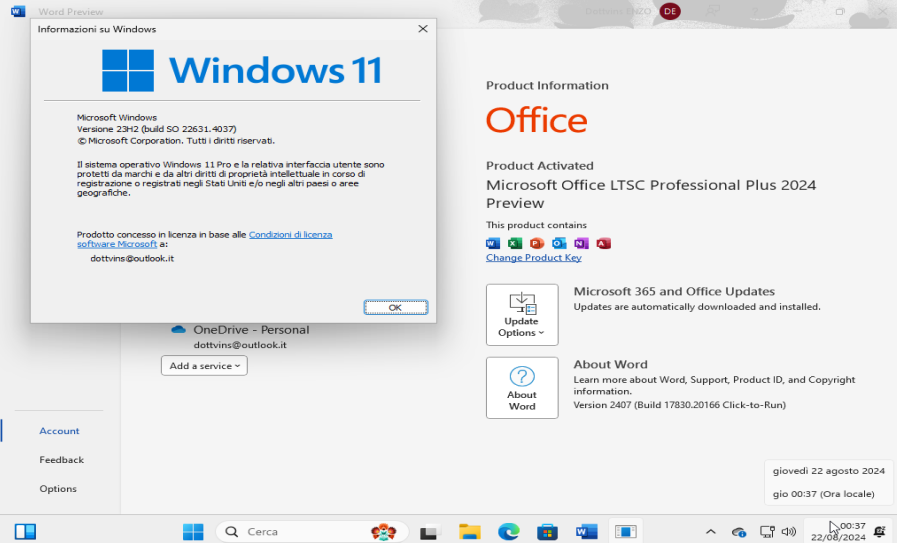Click the search highlights flower icon
Image resolution: width=897 pixels, height=543 pixels.
(383, 532)
